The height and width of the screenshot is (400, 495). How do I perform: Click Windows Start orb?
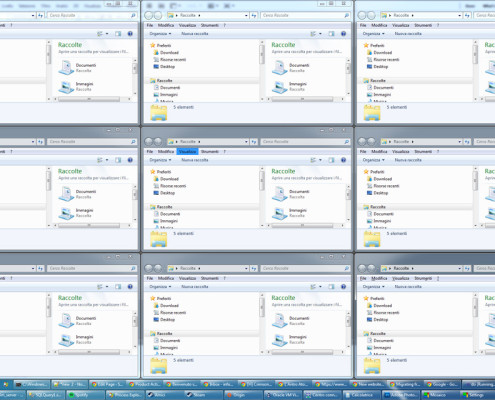6,385
